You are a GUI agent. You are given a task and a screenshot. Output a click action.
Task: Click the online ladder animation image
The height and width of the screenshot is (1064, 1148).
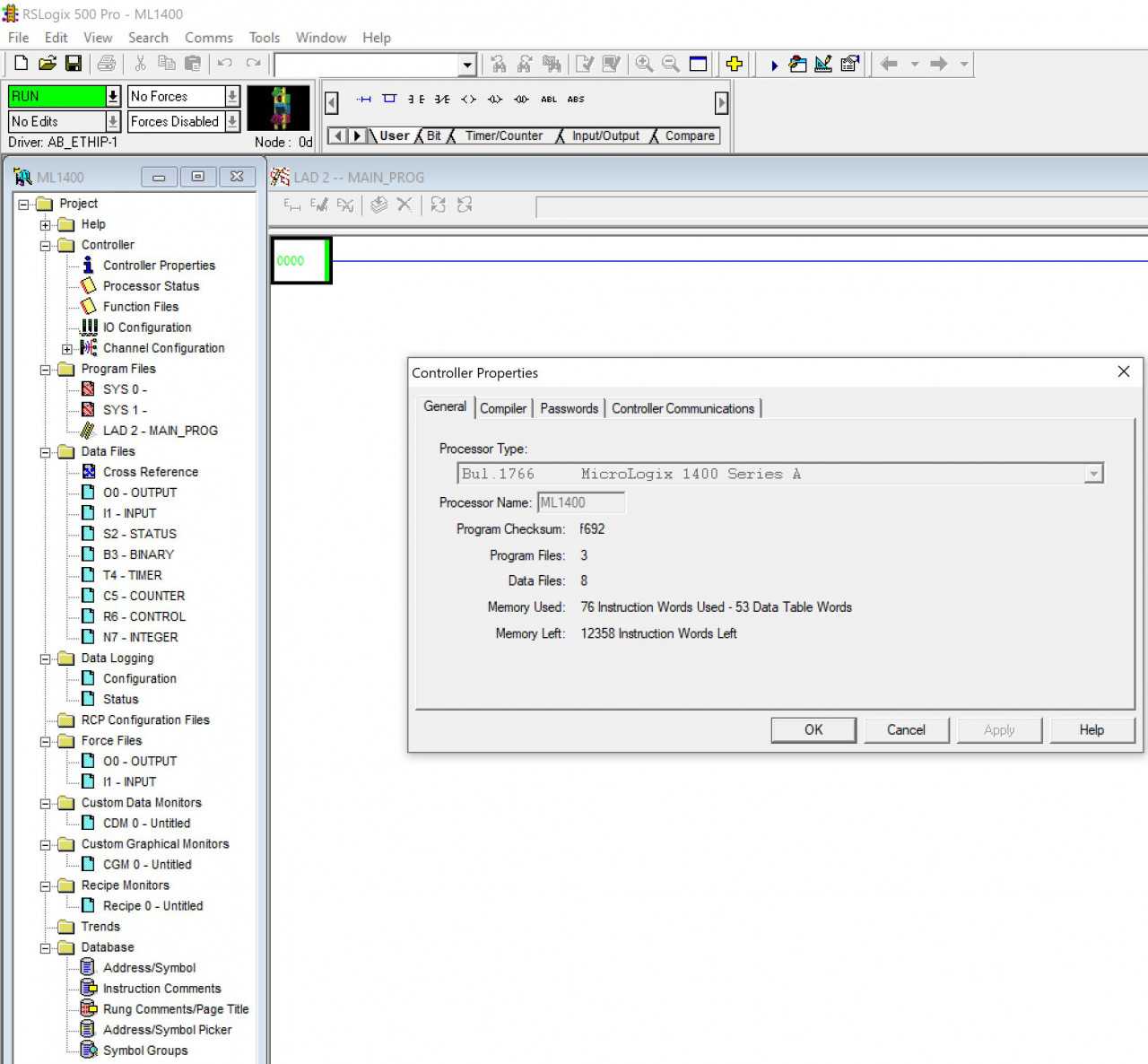[x=279, y=109]
